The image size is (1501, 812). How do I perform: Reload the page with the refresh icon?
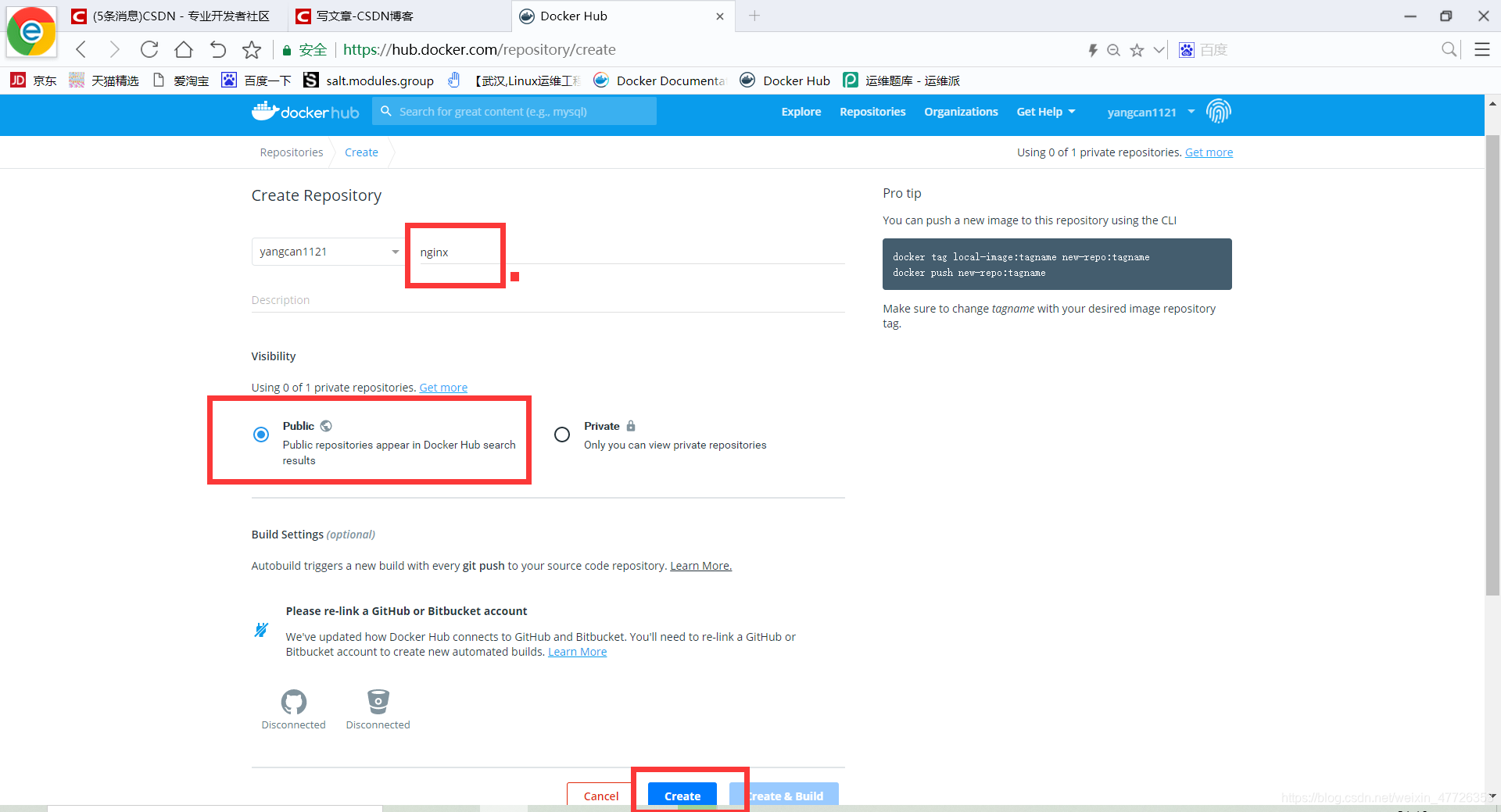pyautogui.click(x=149, y=50)
